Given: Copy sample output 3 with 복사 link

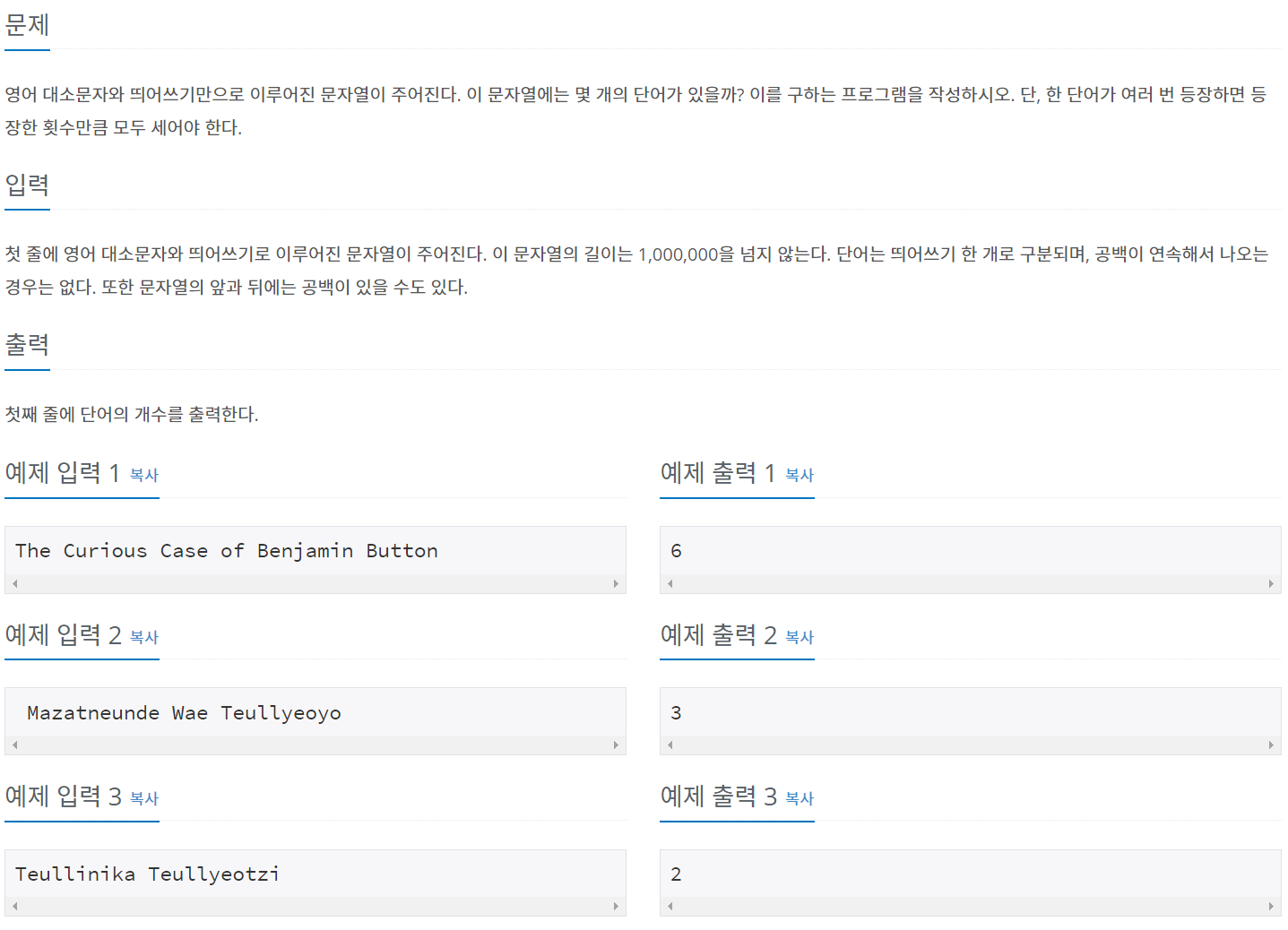Looking at the screenshot, I should [x=799, y=798].
